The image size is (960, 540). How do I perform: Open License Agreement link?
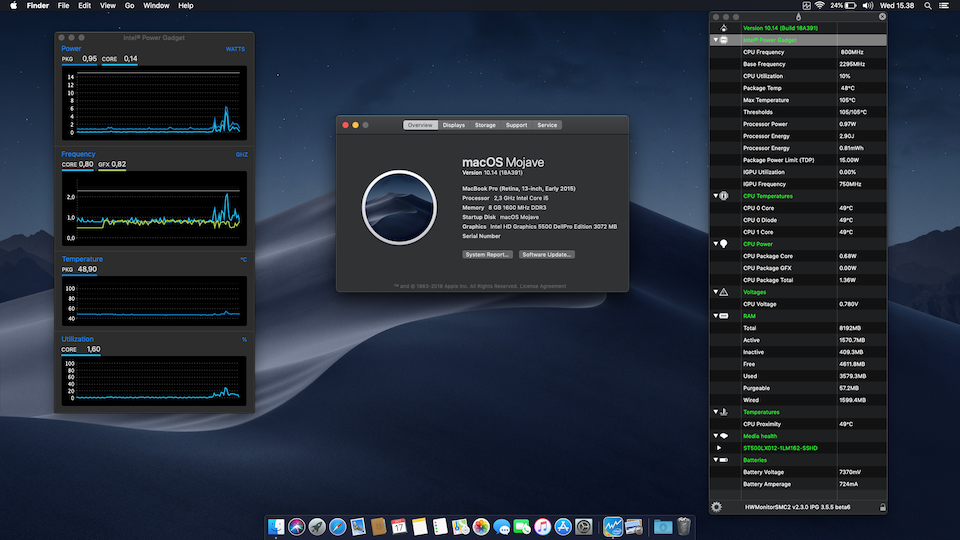point(542,286)
